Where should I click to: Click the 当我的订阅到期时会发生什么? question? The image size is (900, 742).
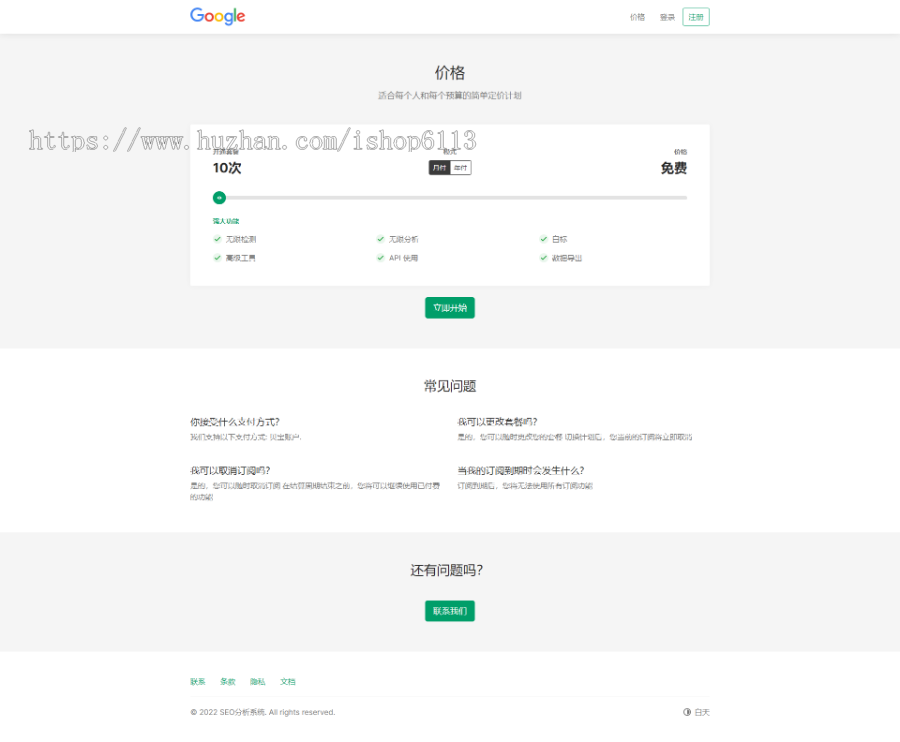click(521, 471)
